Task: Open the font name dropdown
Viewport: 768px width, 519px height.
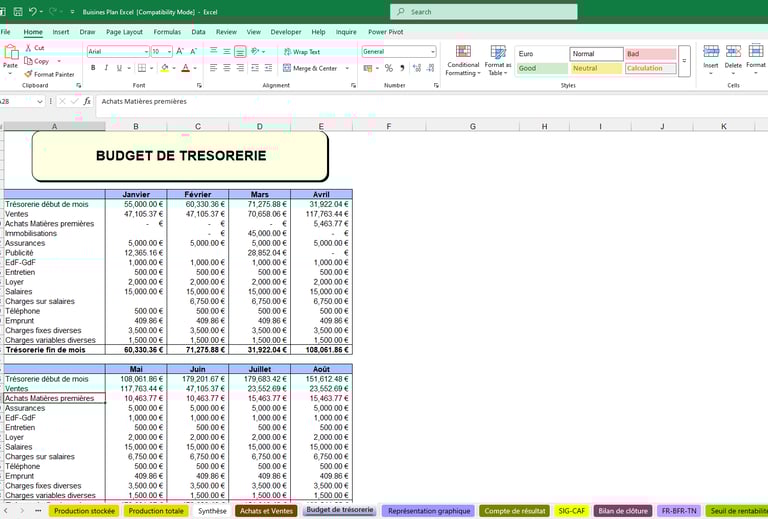Action: tap(146, 51)
